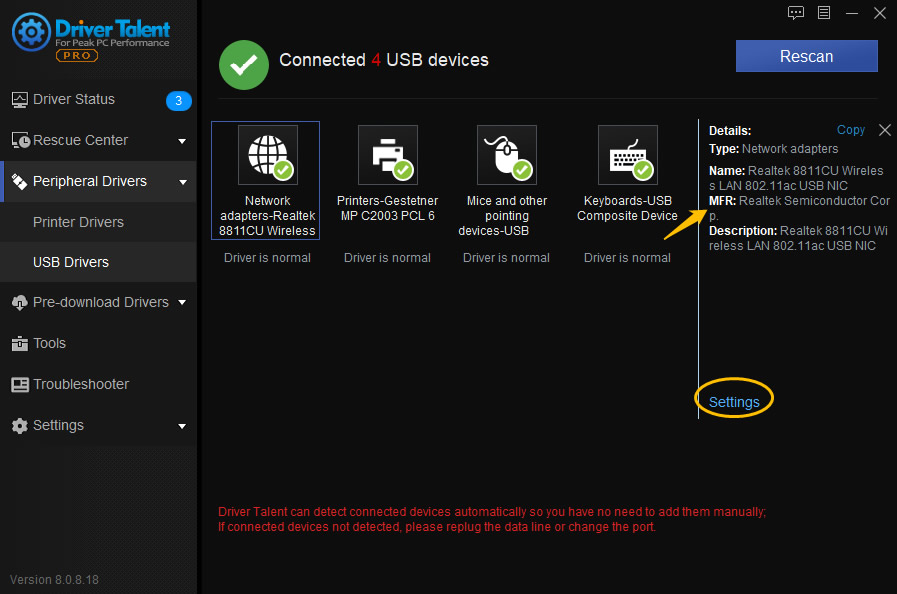Click the Driver Talent title text
Image resolution: width=897 pixels, height=594 pixels.
[113, 28]
